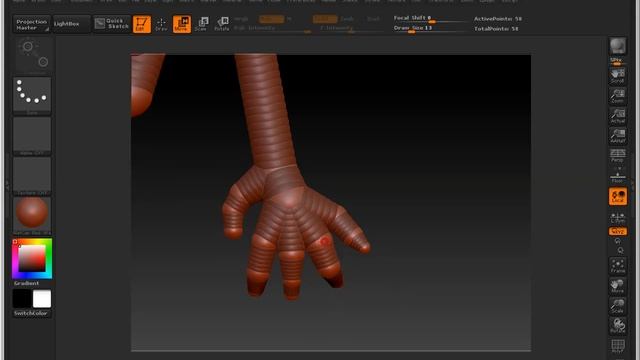The height and width of the screenshot is (360, 640).
Task: Toggle the Gradient color option
Action: point(27,283)
